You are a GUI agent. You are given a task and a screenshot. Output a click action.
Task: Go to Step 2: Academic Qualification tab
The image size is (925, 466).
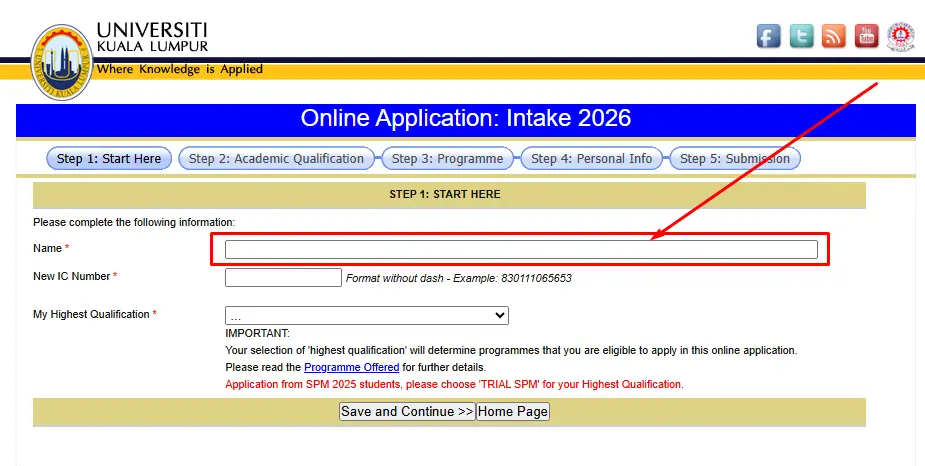(x=276, y=159)
